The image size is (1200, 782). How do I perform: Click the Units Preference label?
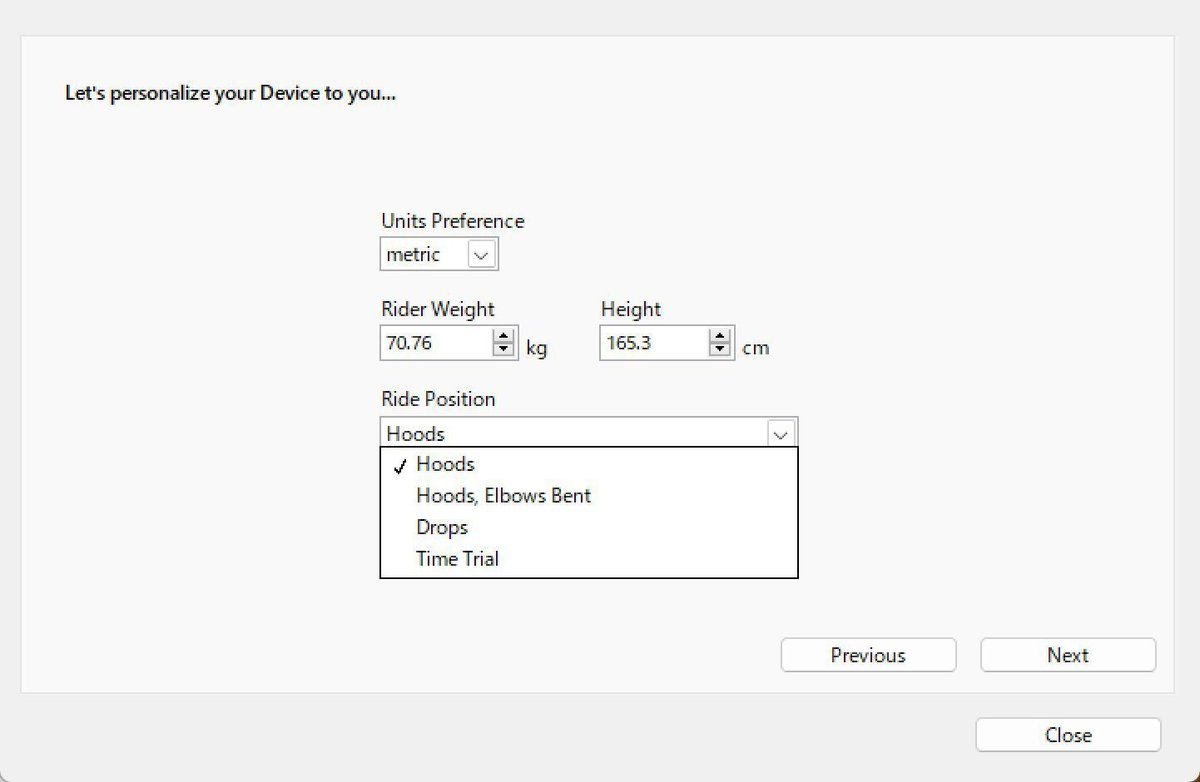pos(452,221)
